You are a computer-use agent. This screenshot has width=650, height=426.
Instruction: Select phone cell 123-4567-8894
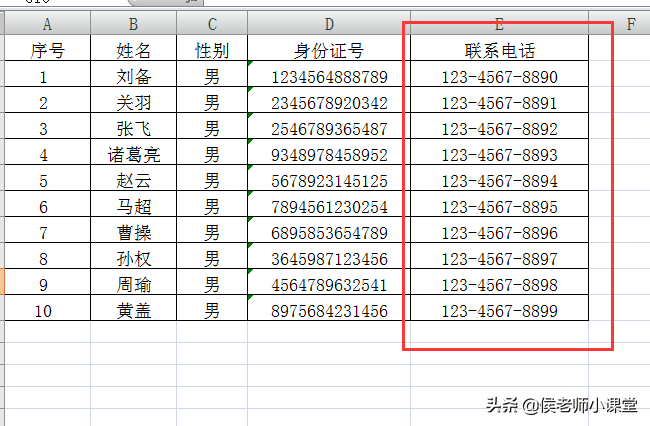(500, 178)
